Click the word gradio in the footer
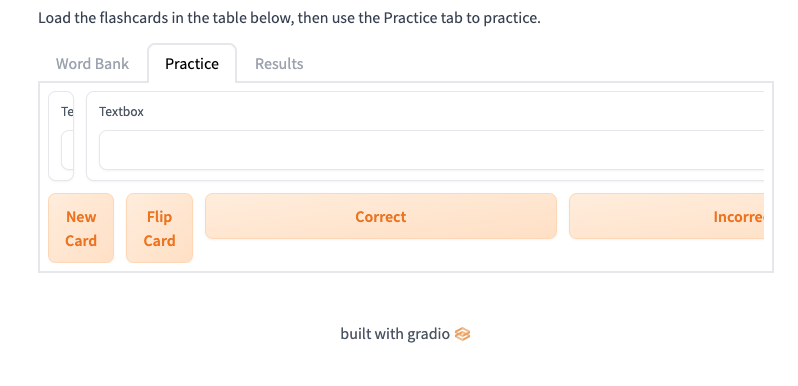Viewport: 798px width, 386px height. (429, 334)
